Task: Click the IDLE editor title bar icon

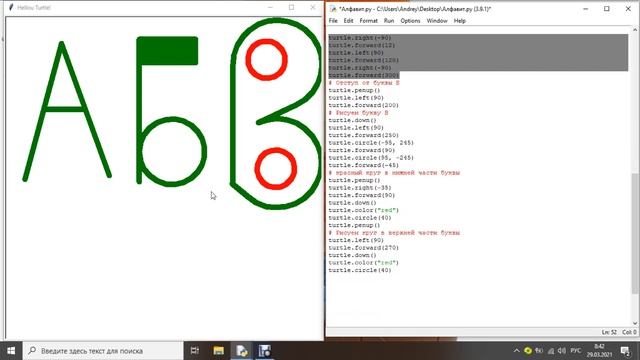Action: click(x=333, y=9)
